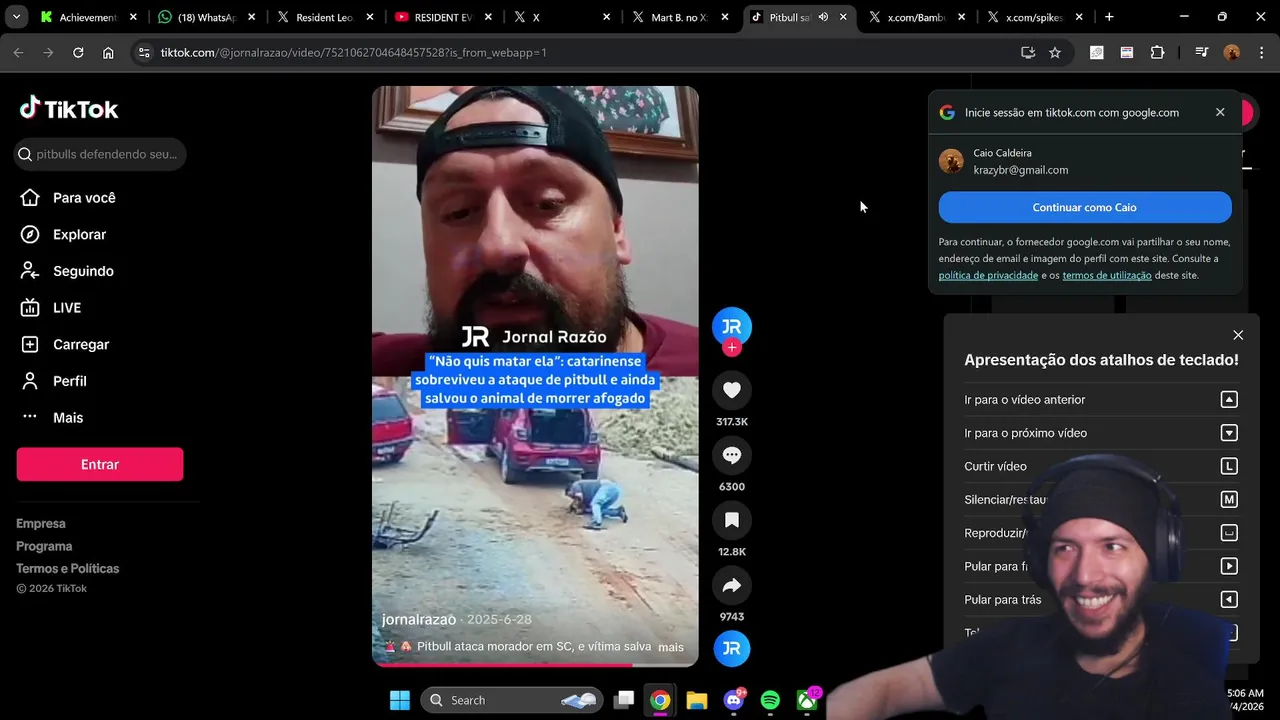Seek using the video progress bar

pyautogui.click(x=535, y=663)
